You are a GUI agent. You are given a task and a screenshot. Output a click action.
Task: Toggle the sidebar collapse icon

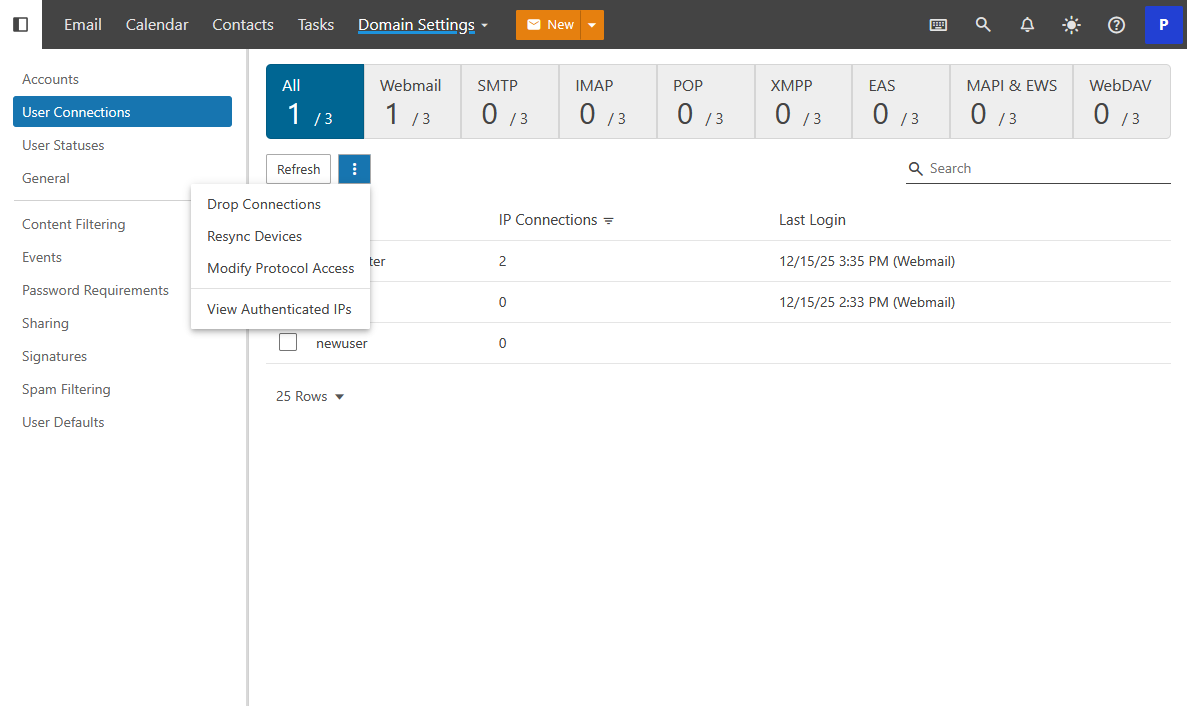click(x=20, y=25)
